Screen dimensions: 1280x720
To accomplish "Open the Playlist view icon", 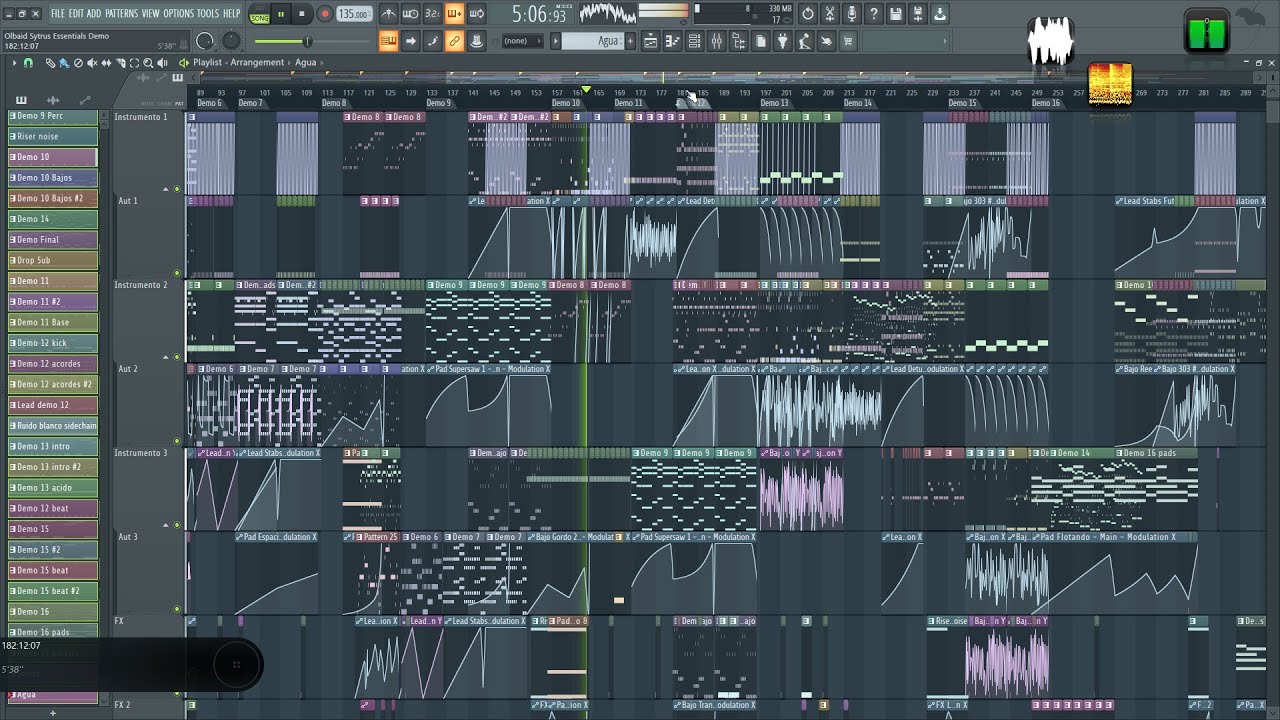I will [651, 41].
